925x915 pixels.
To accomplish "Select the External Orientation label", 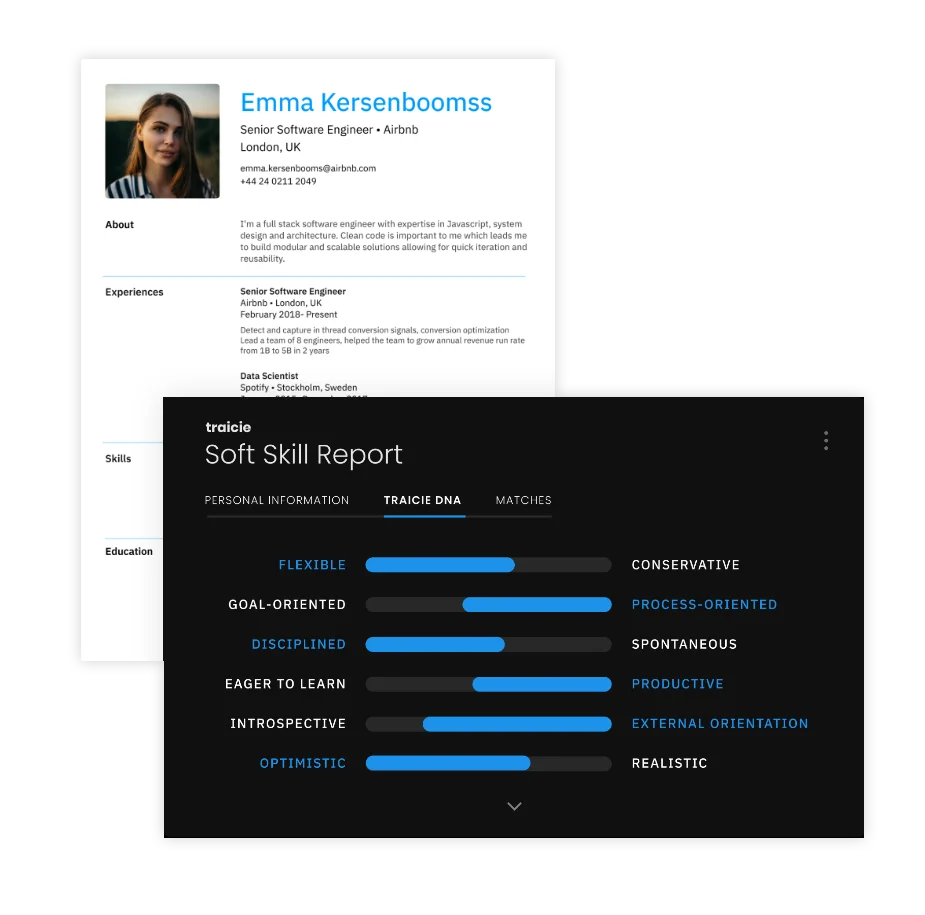I will (x=720, y=724).
